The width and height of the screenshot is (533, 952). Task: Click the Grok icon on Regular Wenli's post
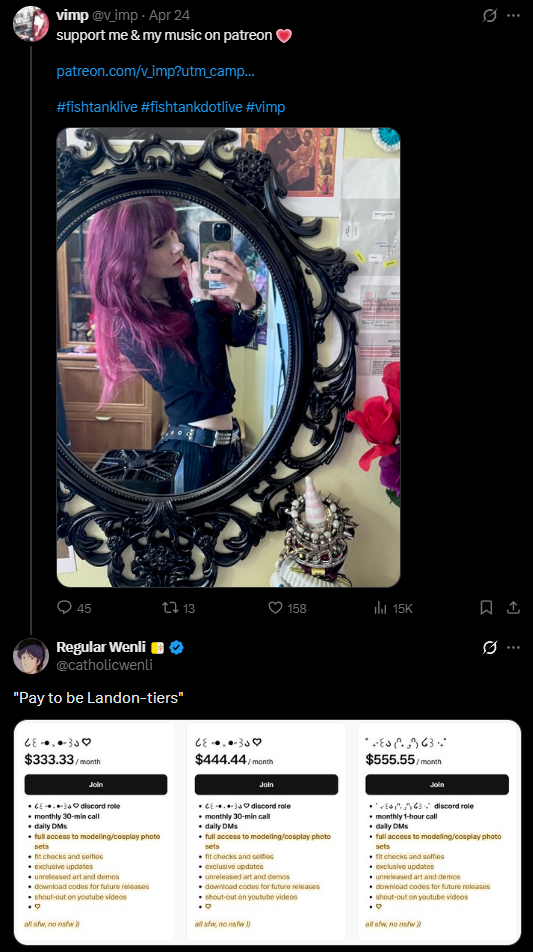pos(489,648)
